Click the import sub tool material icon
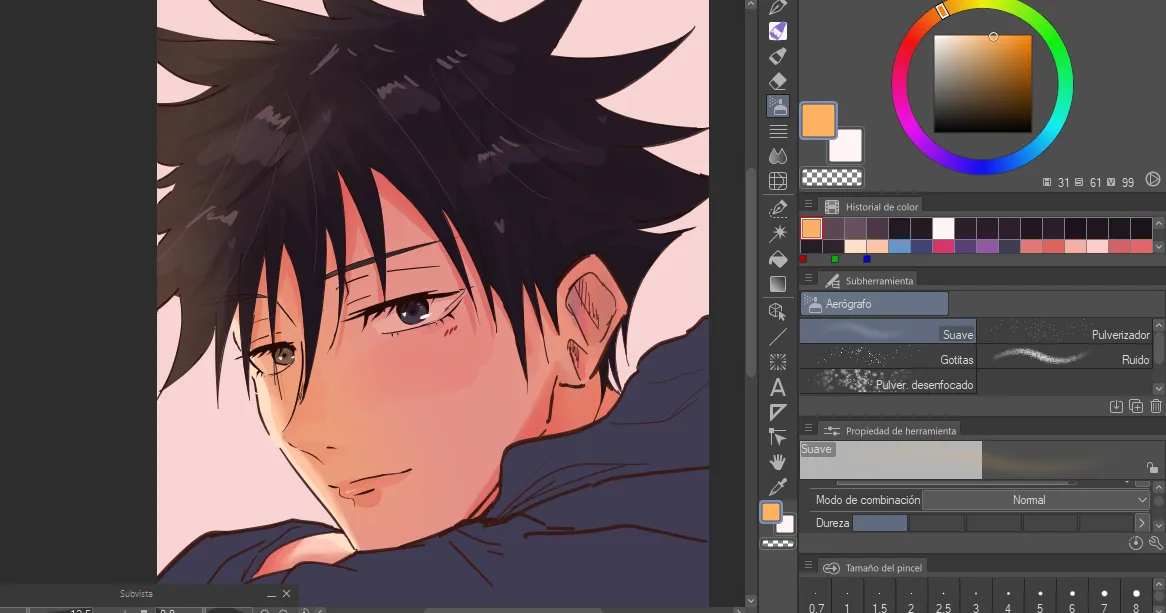This screenshot has width=1166, height=613. tap(1115, 406)
